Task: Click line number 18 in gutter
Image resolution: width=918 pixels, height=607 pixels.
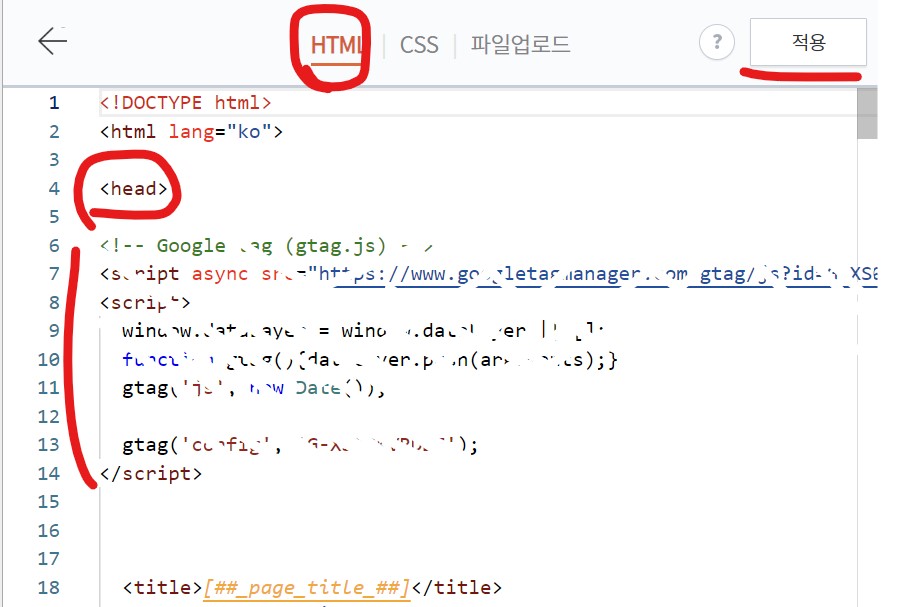Action: click(49, 588)
